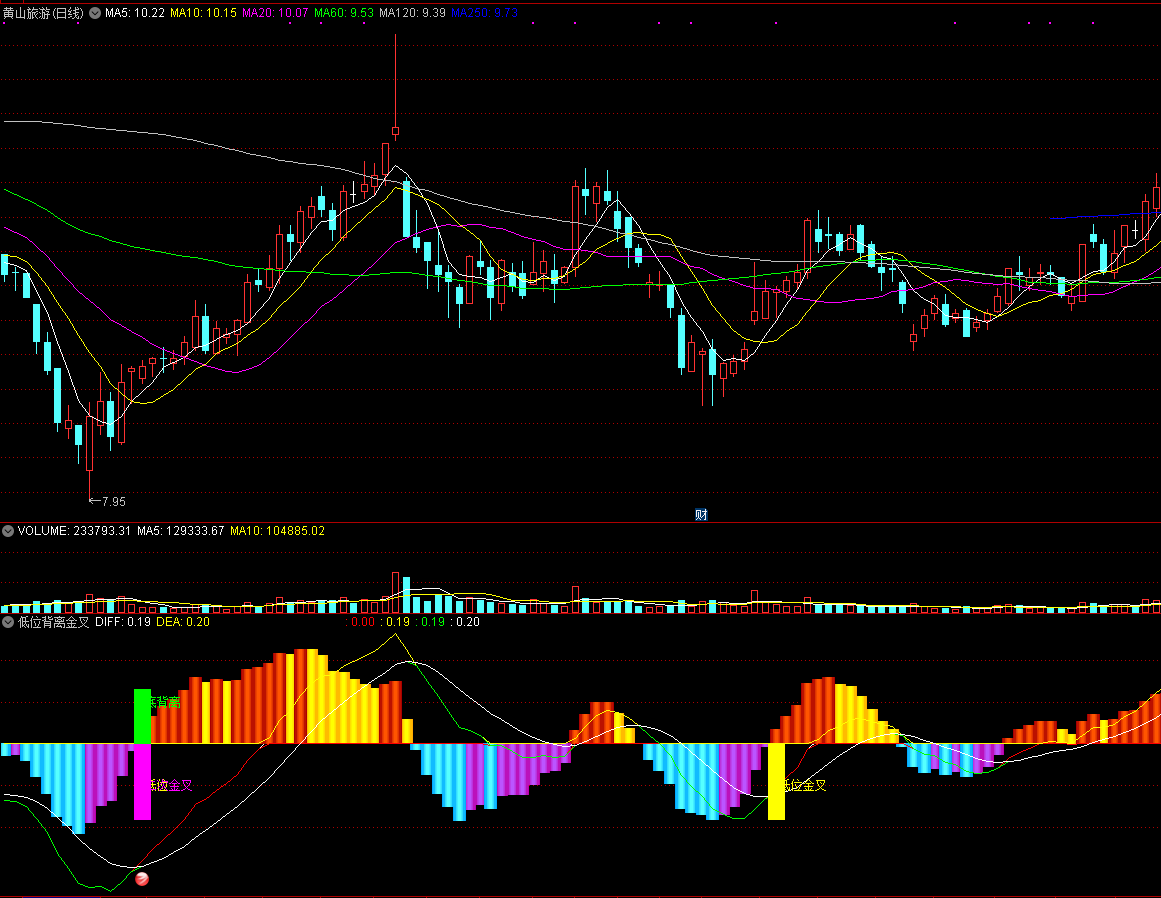Click the yellow 低位金叉 signal label
The image size is (1161, 898).
point(805,785)
